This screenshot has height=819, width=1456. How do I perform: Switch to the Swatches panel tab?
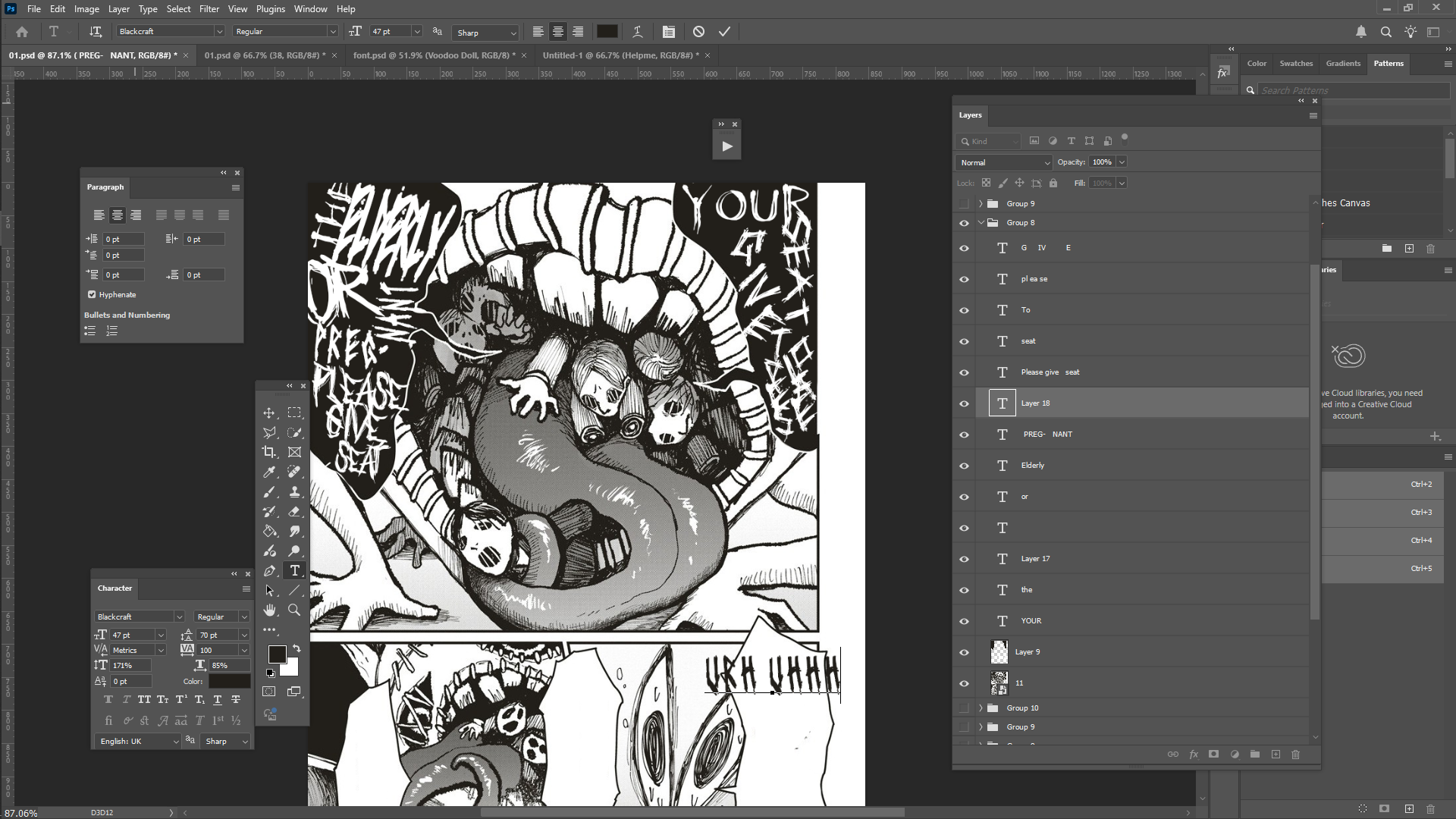click(1296, 64)
